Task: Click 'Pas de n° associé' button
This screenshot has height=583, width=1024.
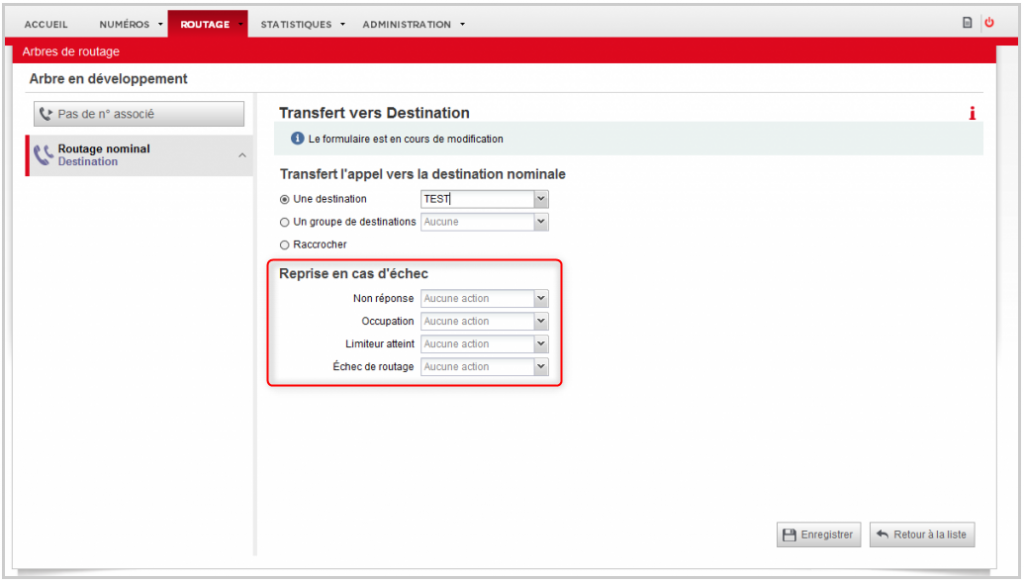Action: coord(139,114)
